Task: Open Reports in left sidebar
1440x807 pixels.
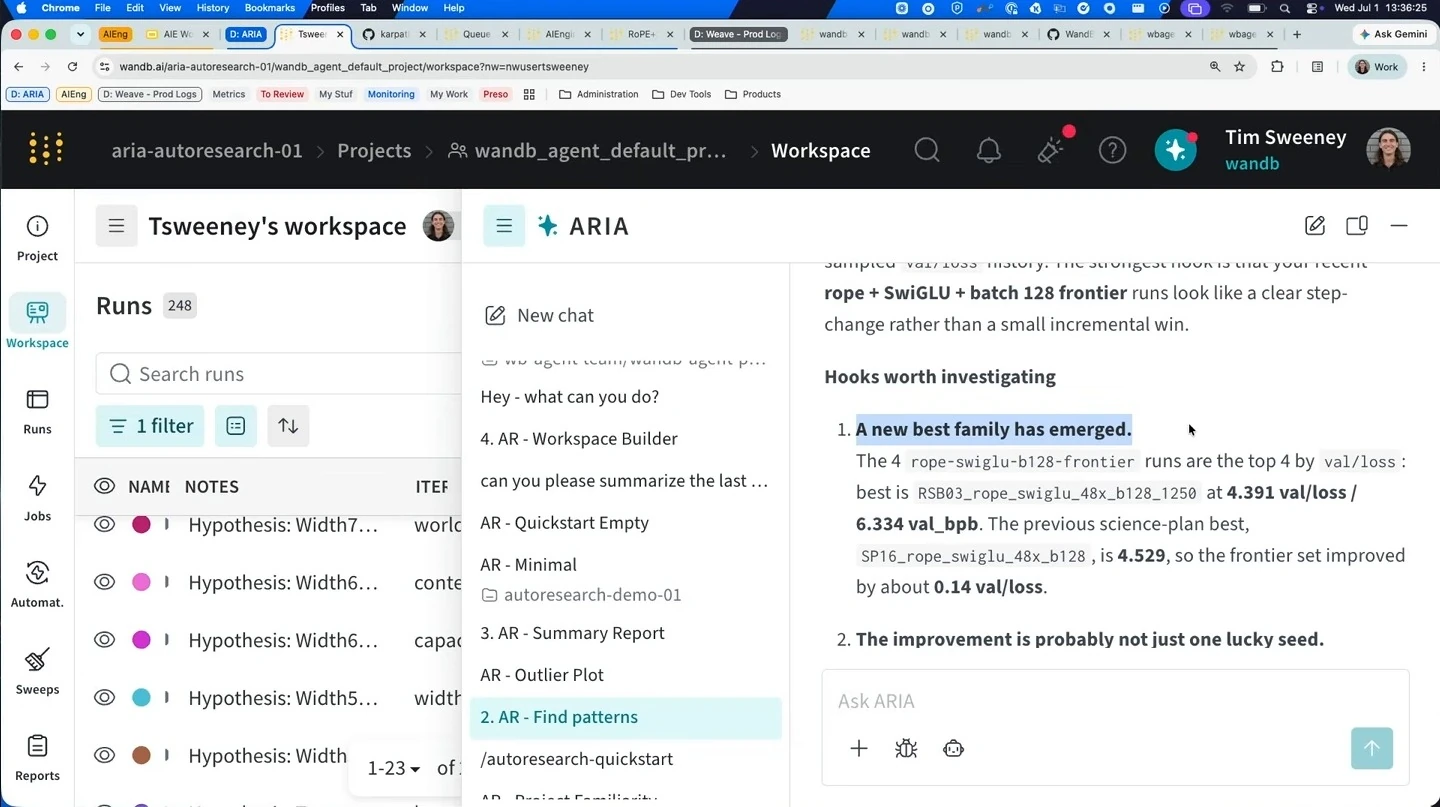Action: (x=37, y=758)
